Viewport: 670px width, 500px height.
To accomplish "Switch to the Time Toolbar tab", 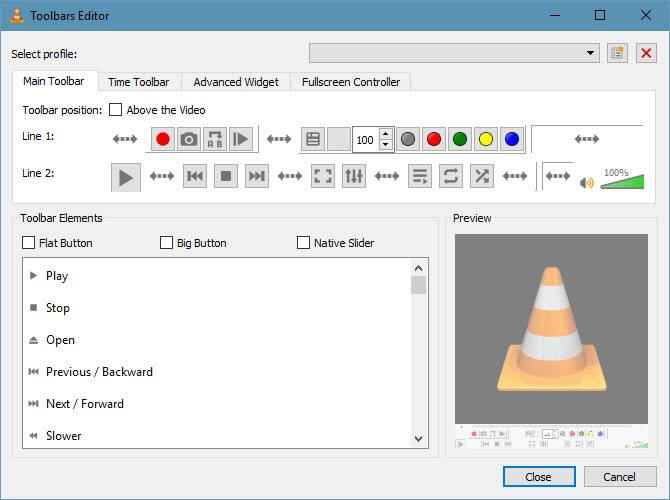I will tap(138, 82).
